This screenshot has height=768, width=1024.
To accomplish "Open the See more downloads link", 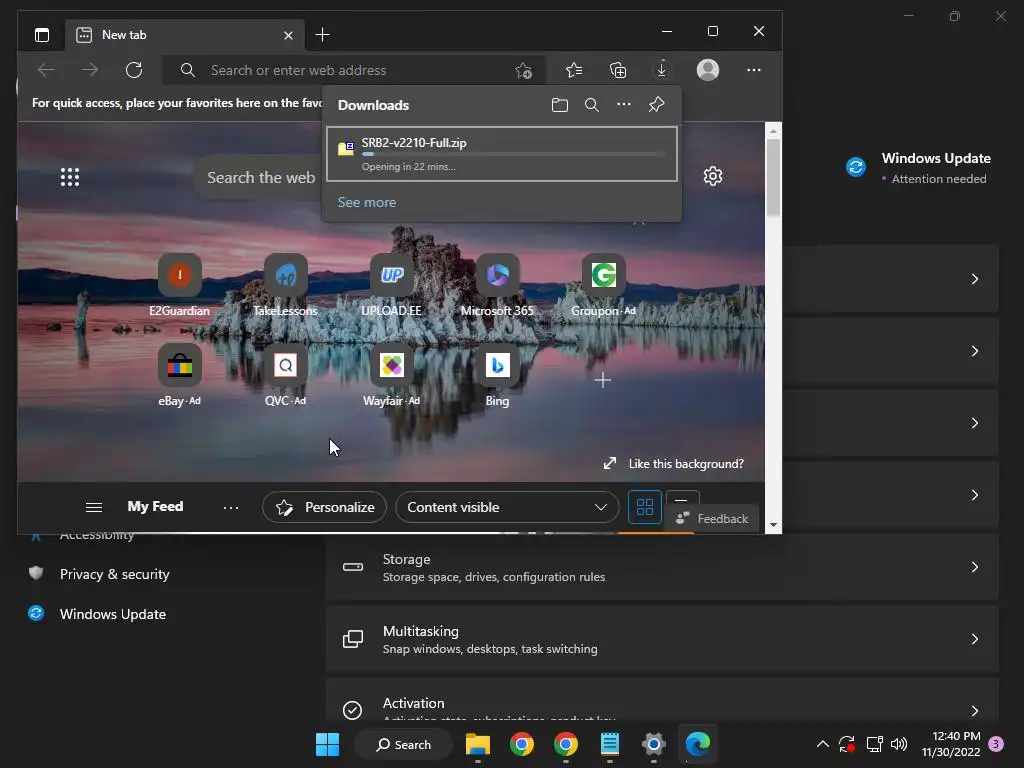I will pyautogui.click(x=367, y=202).
